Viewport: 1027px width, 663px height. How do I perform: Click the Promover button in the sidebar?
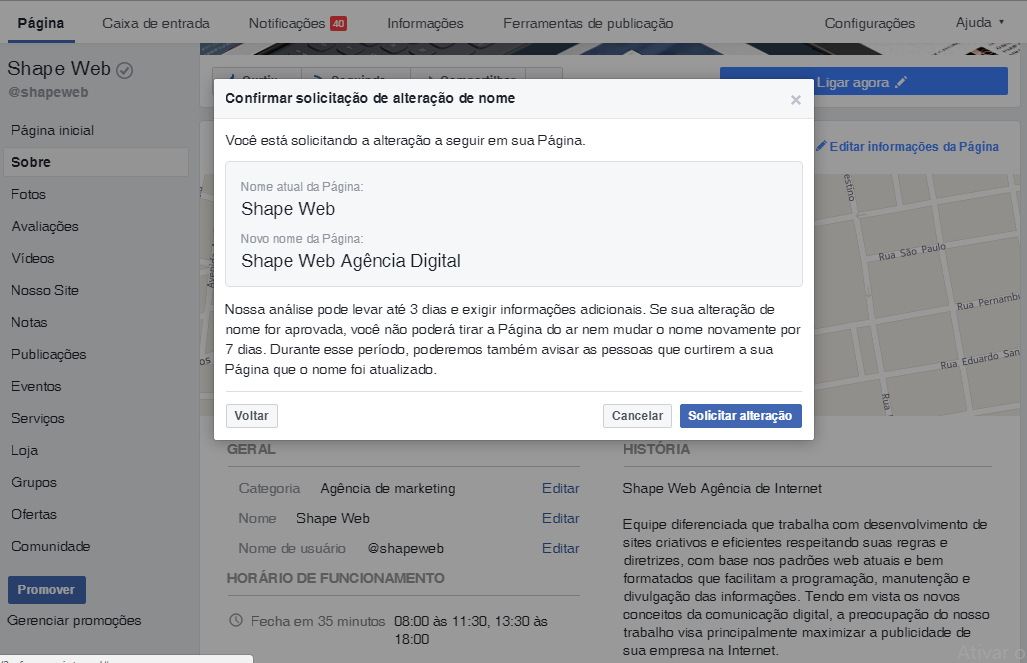(47, 590)
